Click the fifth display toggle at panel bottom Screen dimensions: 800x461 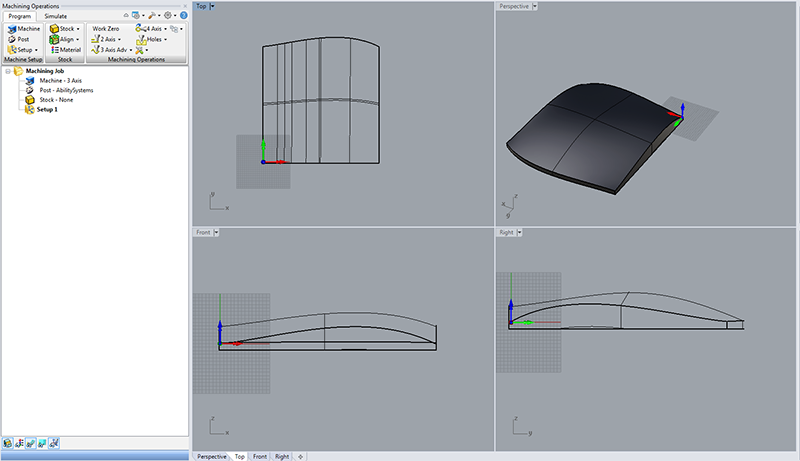(54, 444)
